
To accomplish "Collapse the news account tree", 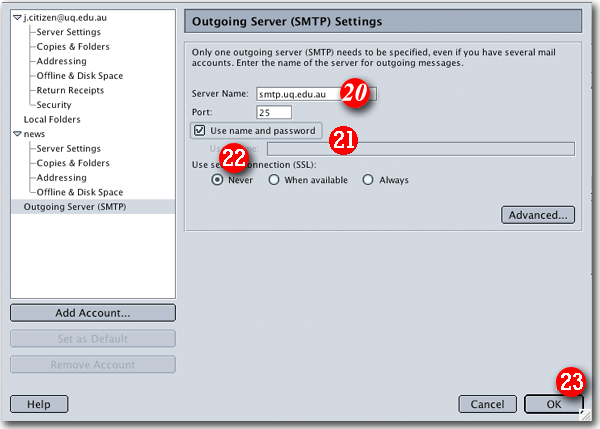I will pos(17,133).
